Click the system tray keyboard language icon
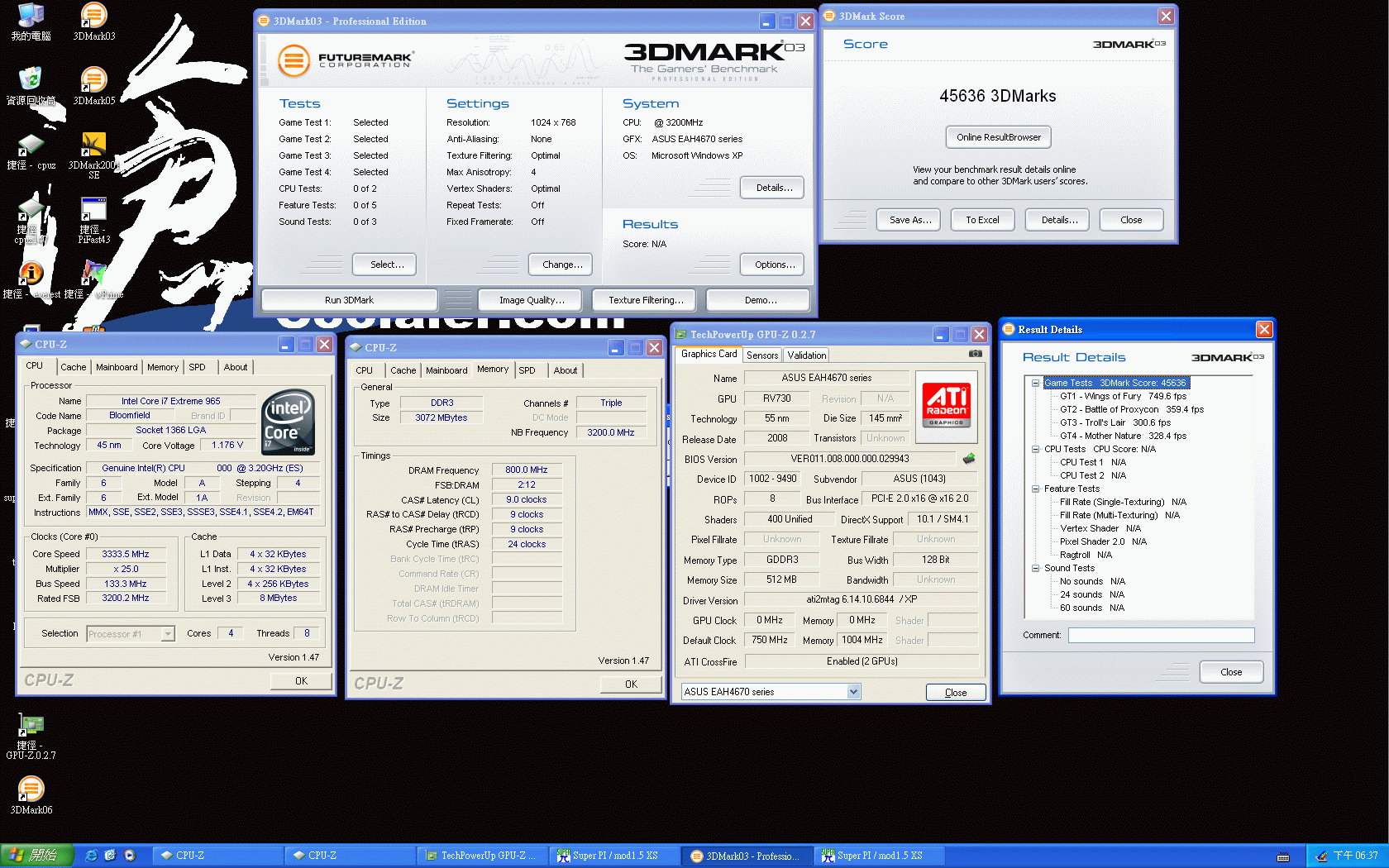 pos(1283,856)
